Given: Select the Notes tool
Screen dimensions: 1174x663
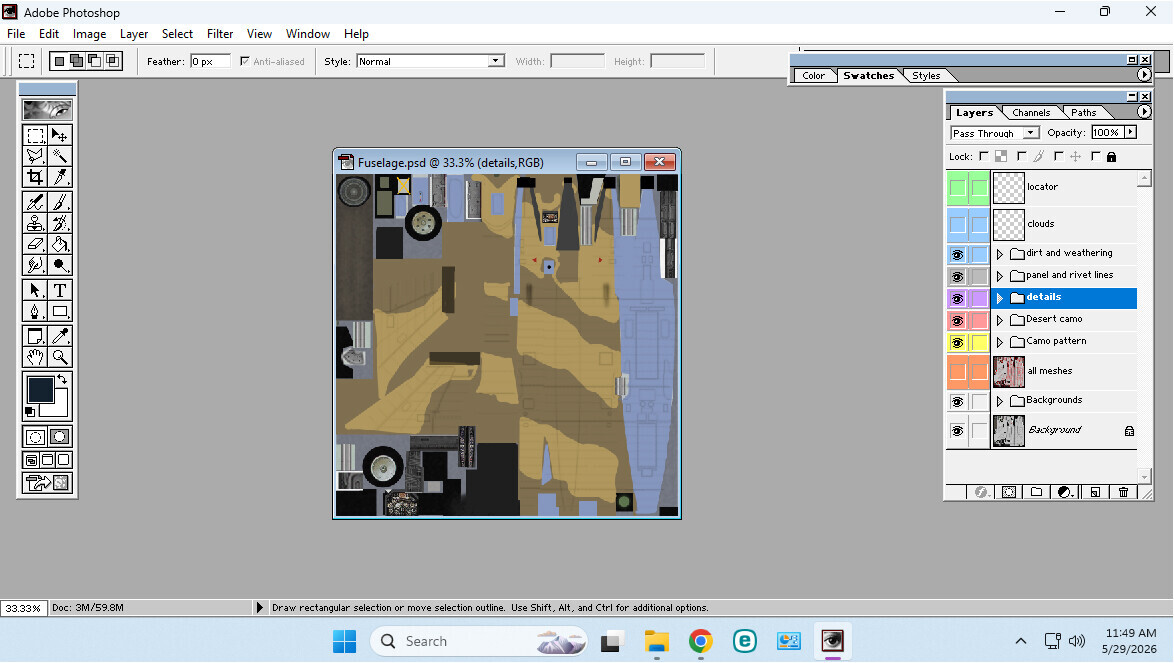Looking at the screenshot, I should point(35,336).
